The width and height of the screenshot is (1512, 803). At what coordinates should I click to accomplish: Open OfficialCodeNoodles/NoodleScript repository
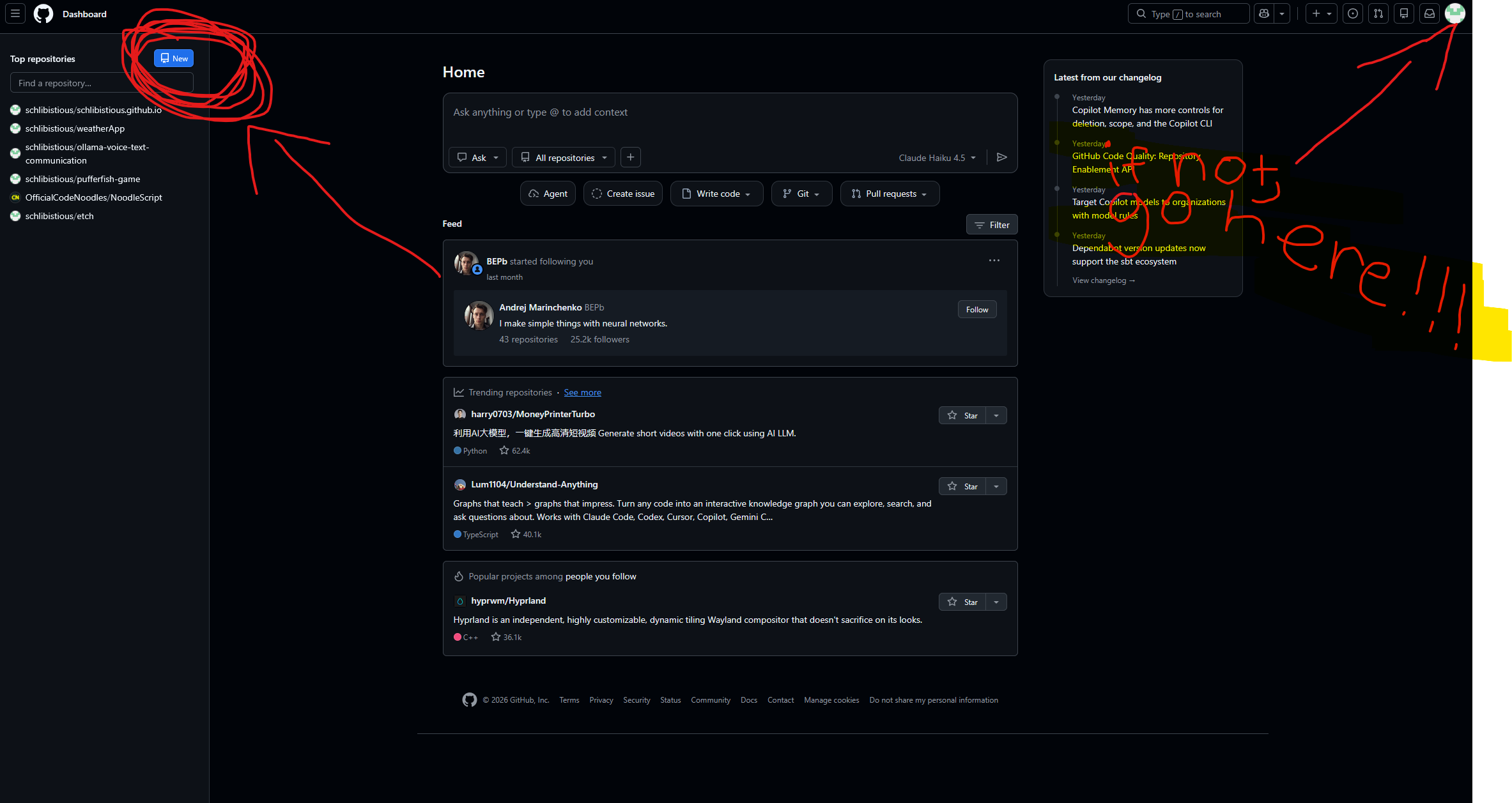point(93,197)
